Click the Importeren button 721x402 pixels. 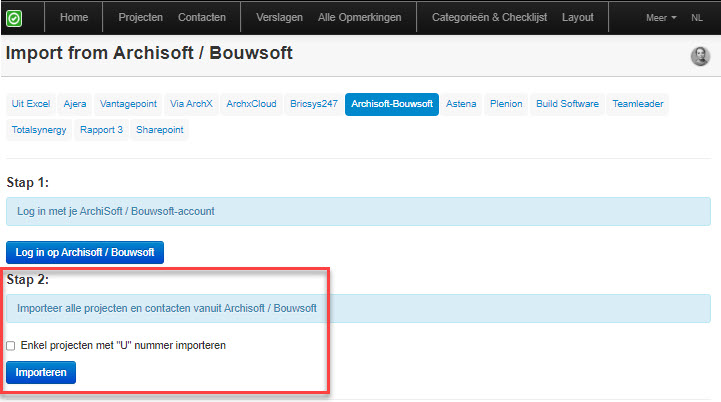41,372
